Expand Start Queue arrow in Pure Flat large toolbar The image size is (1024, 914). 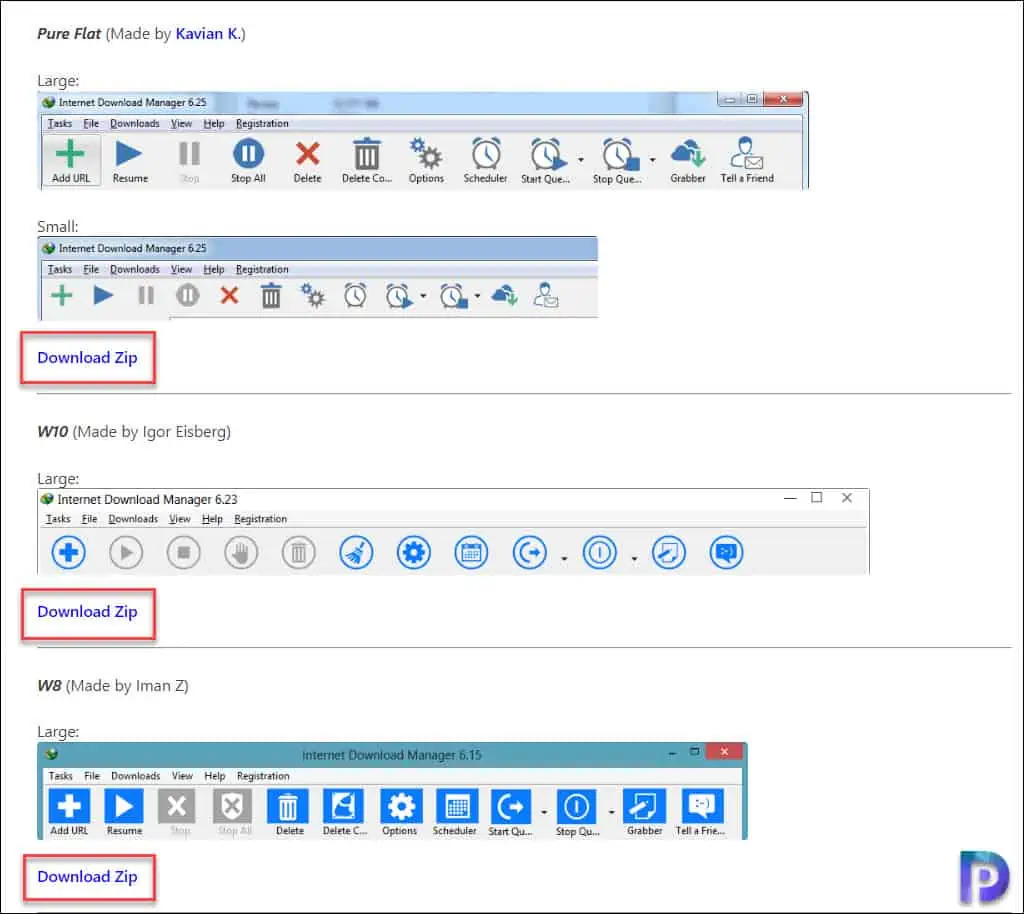tap(581, 160)
